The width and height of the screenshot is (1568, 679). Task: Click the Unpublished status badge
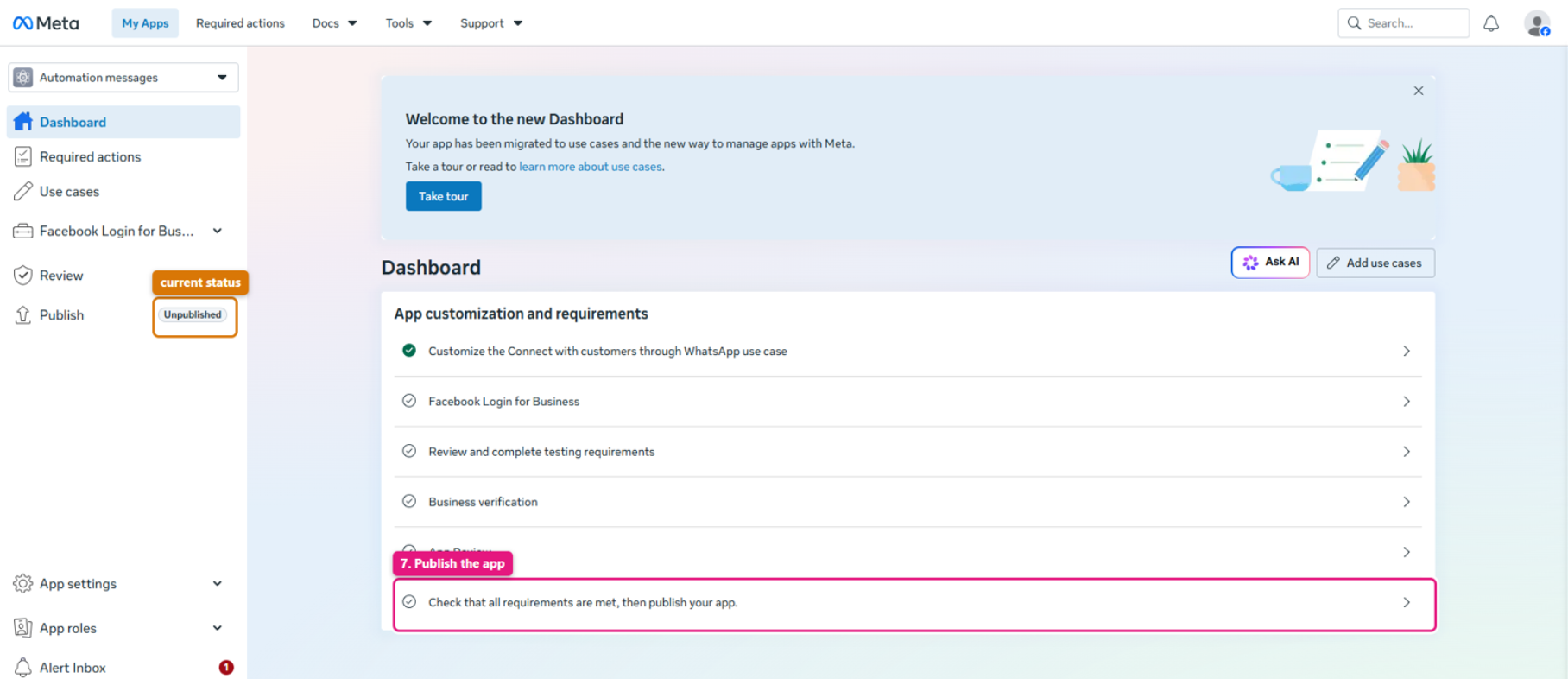click(x=193, y=315)
